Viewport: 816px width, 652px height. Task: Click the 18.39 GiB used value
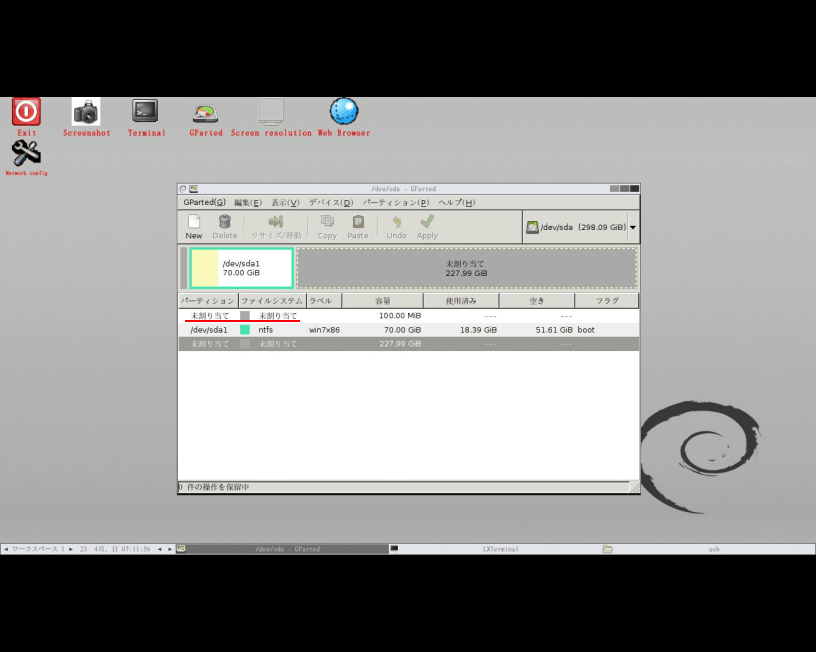pos(478,330)
